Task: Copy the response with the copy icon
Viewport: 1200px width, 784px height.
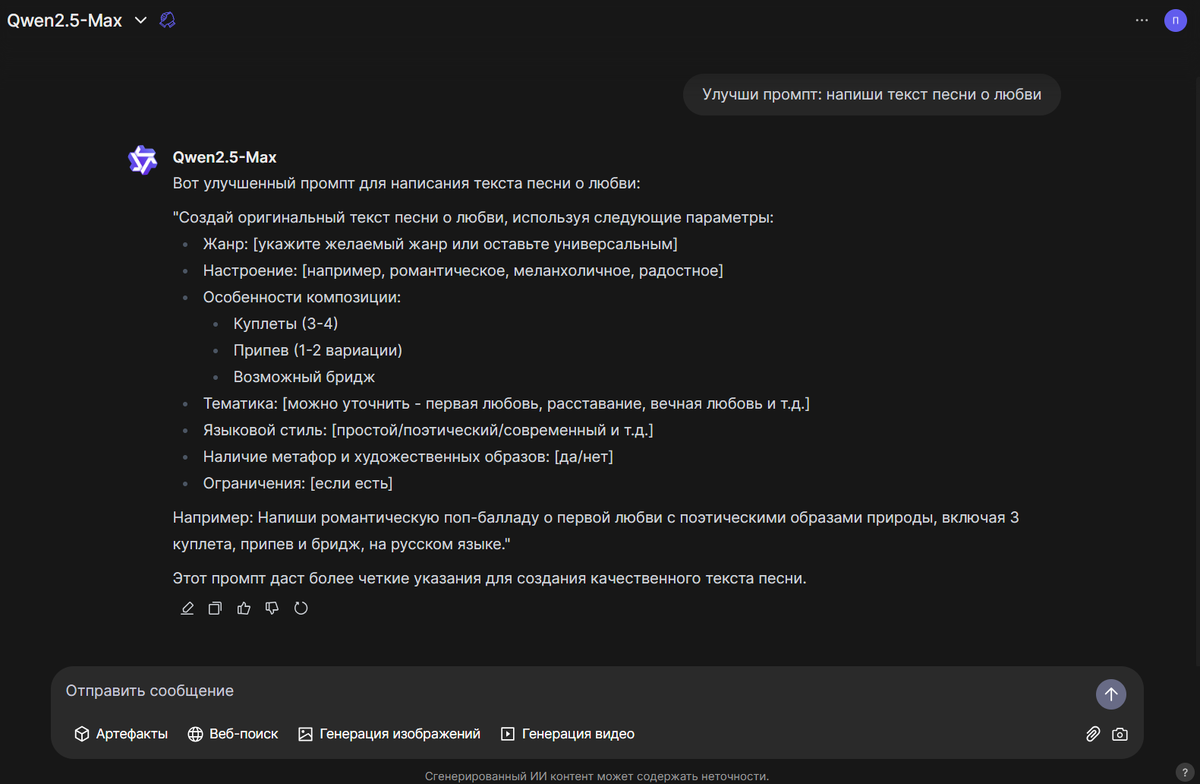Action: tap(215, 608)
